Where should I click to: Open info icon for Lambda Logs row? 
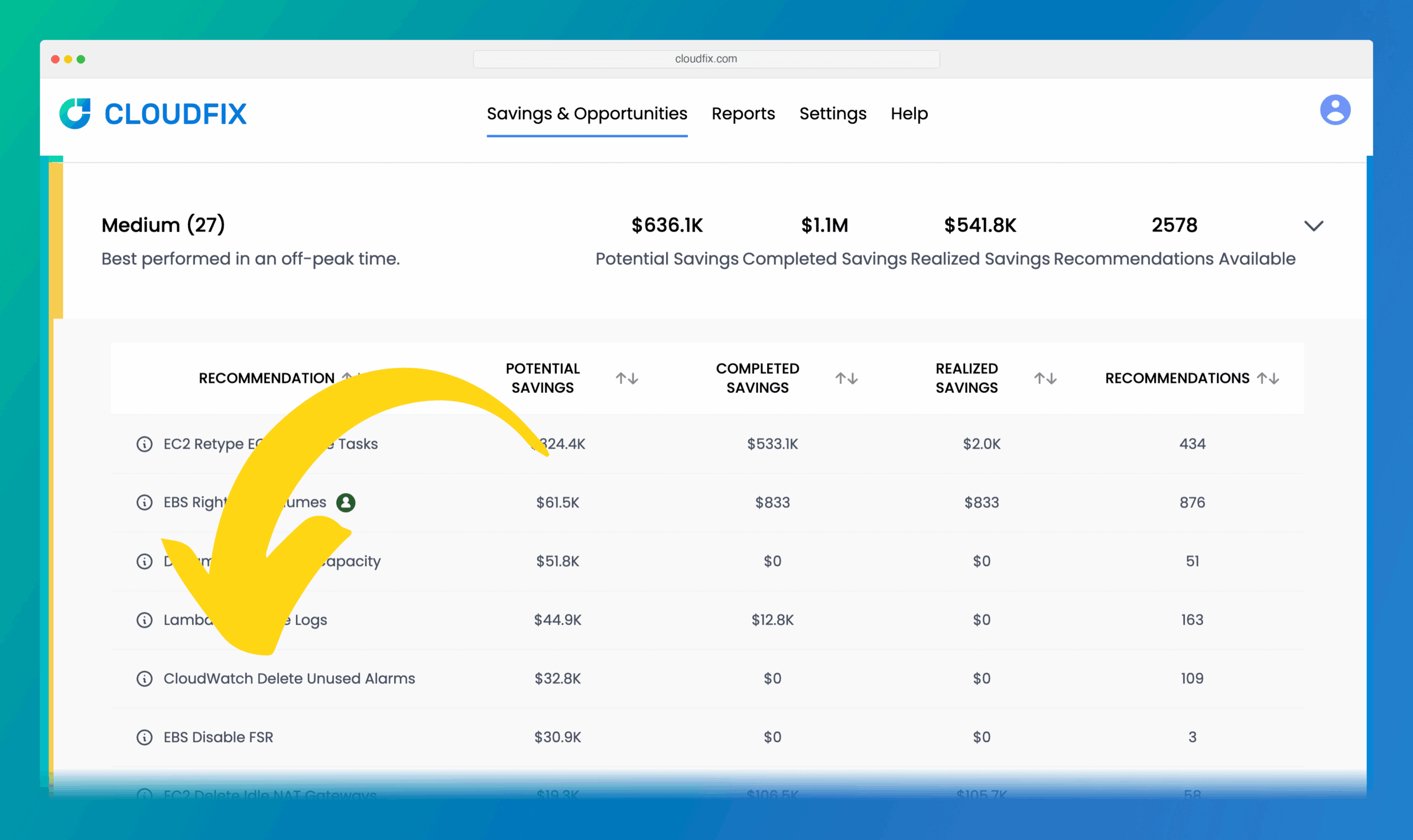[x=145, y=620]
